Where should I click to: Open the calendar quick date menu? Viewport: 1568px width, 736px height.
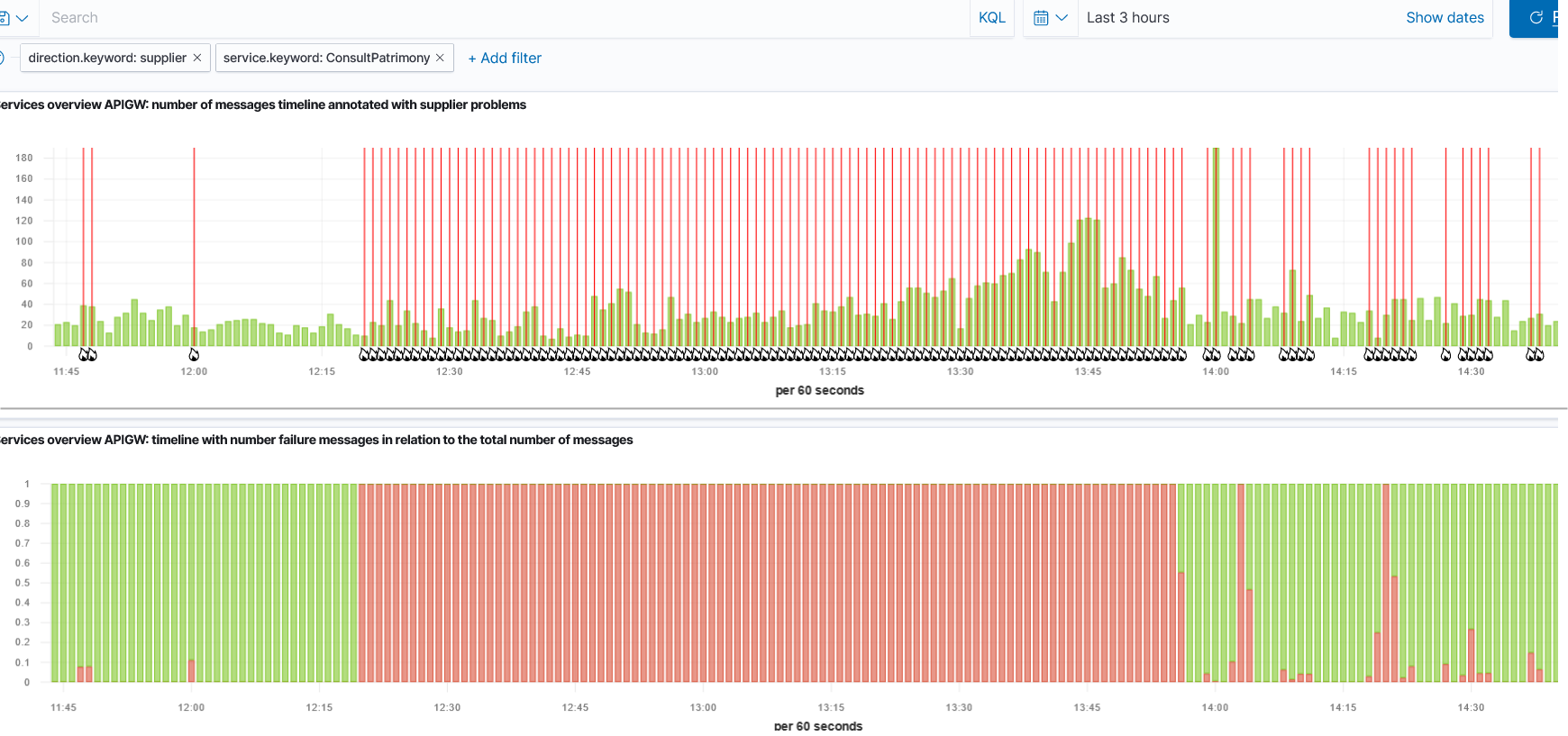(1050, 18)
